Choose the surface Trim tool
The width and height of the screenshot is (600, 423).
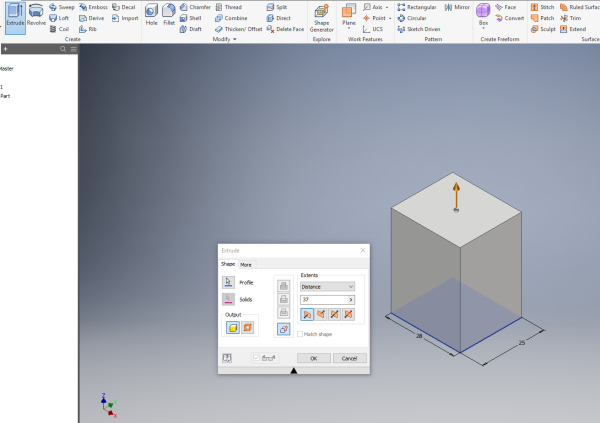[x=571, y=18]
